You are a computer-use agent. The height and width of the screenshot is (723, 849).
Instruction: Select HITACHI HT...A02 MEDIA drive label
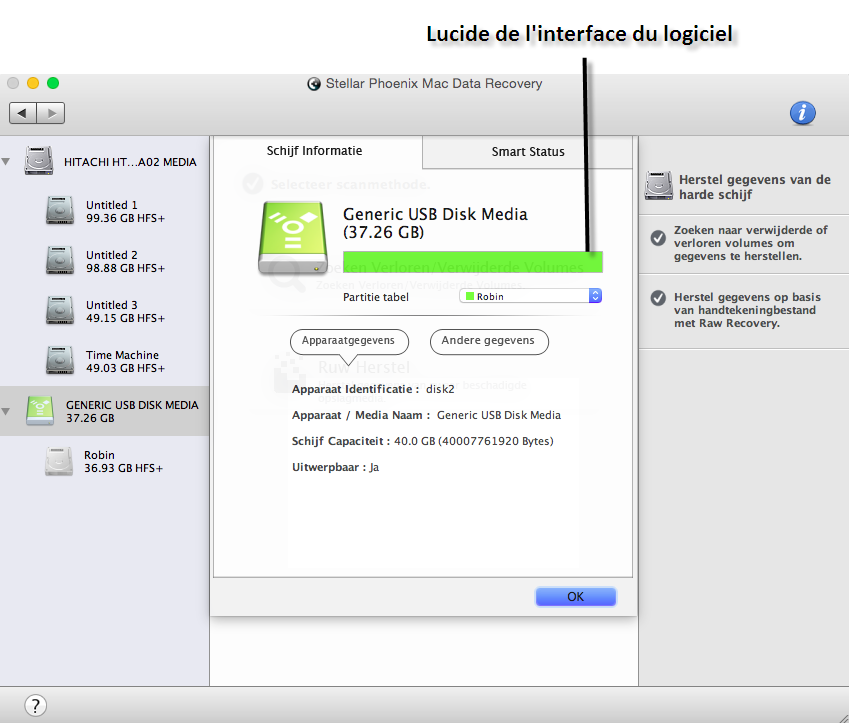coord(130,162)
